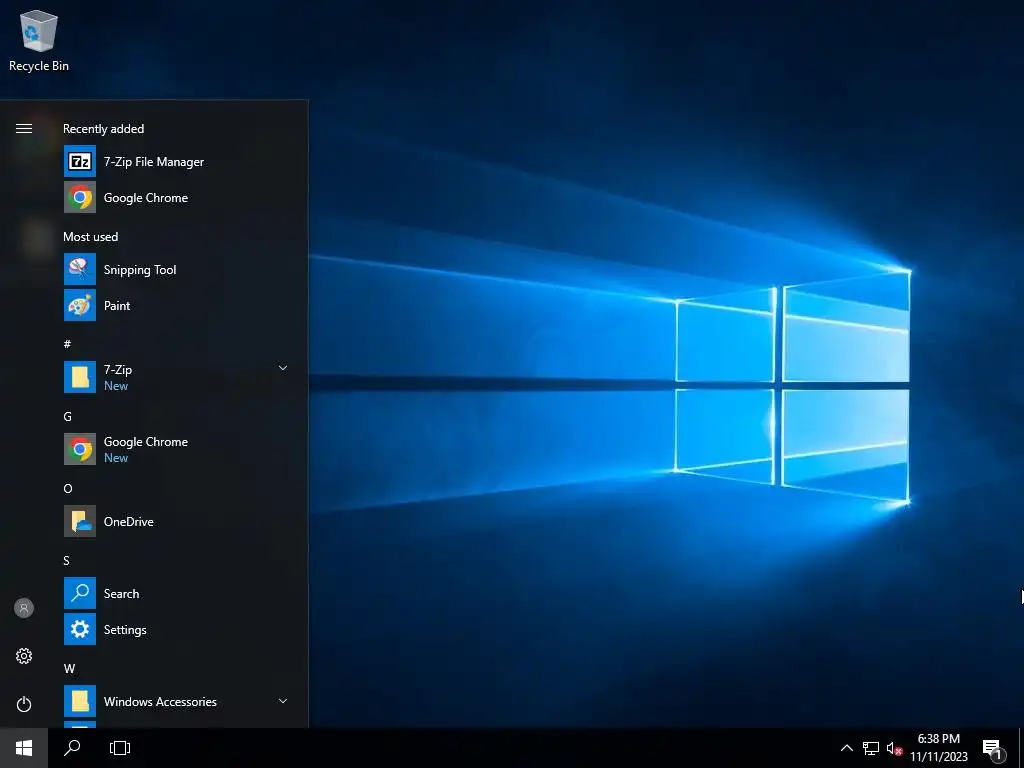1024x768 pixels.
Task: Click the network tray icon
Action: tap(871, 748)
